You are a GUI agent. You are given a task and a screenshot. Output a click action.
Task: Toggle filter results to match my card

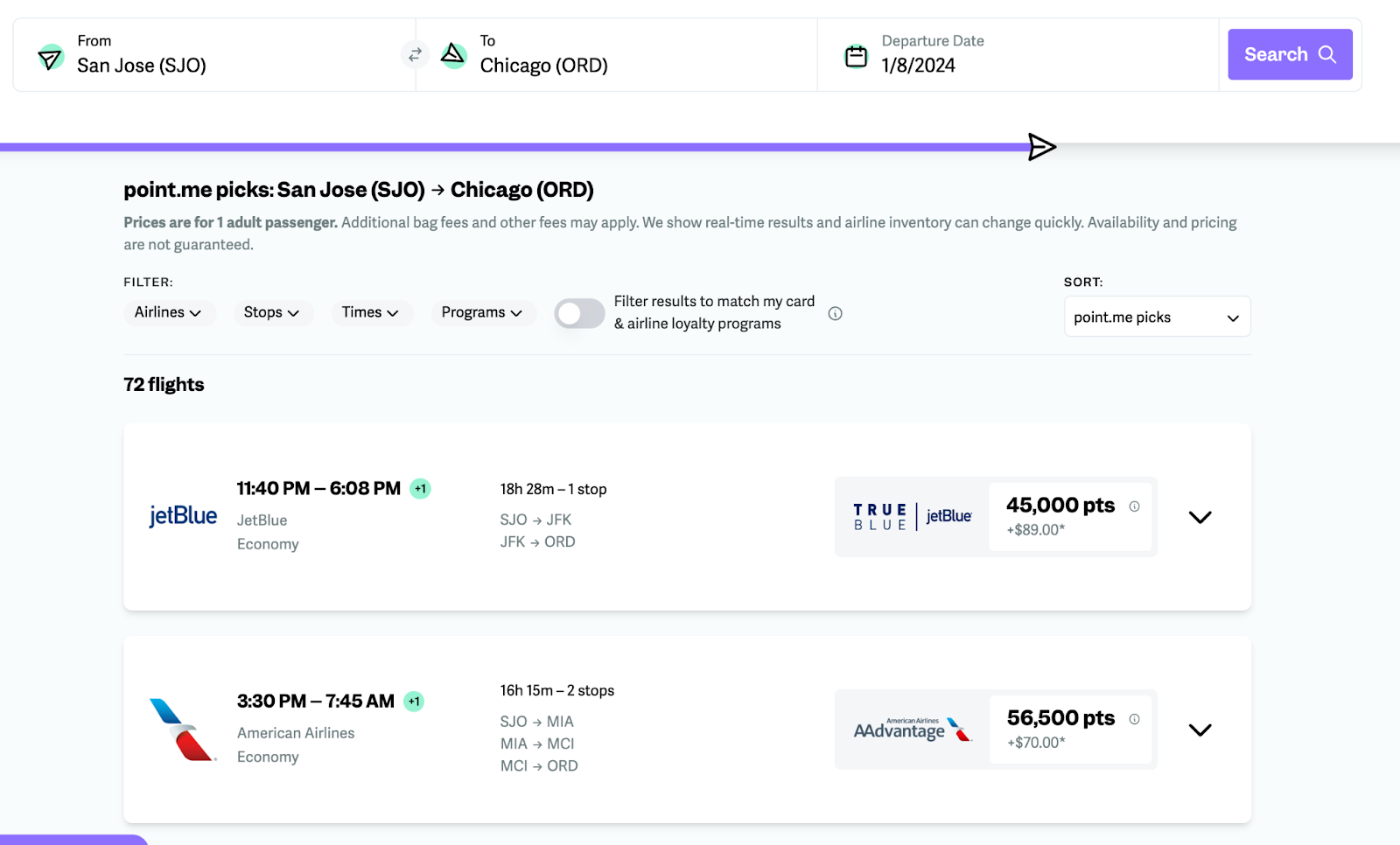point(579,313)
